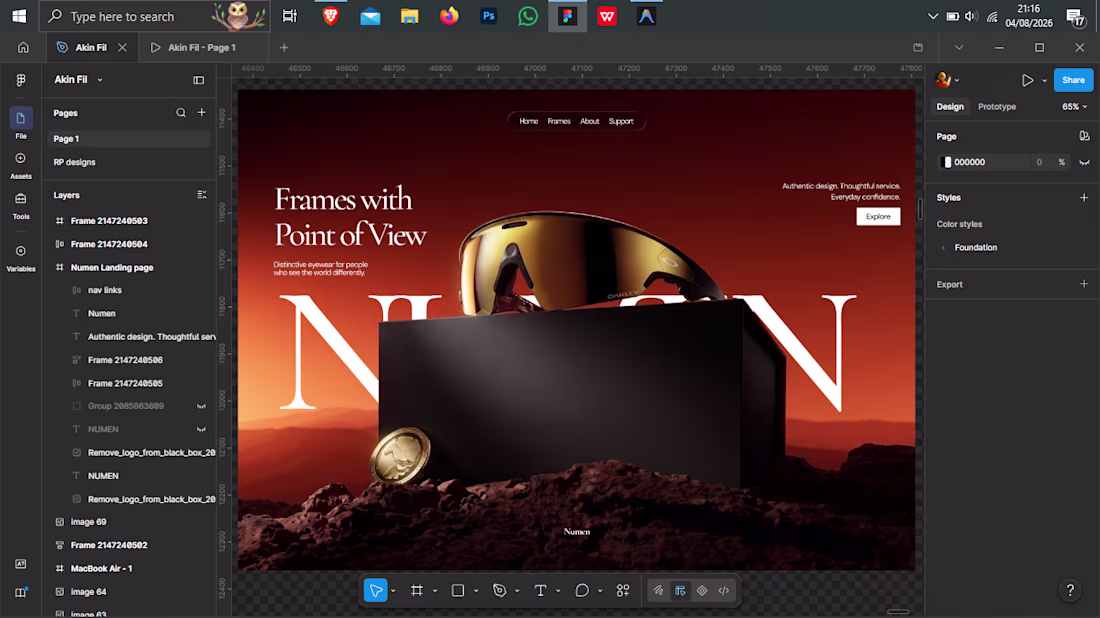Viewport: 1100px width, 618px height.
Task: Open Frame tool options dropdown arrow
Action: pyautogui.click(x=435, y=591)
